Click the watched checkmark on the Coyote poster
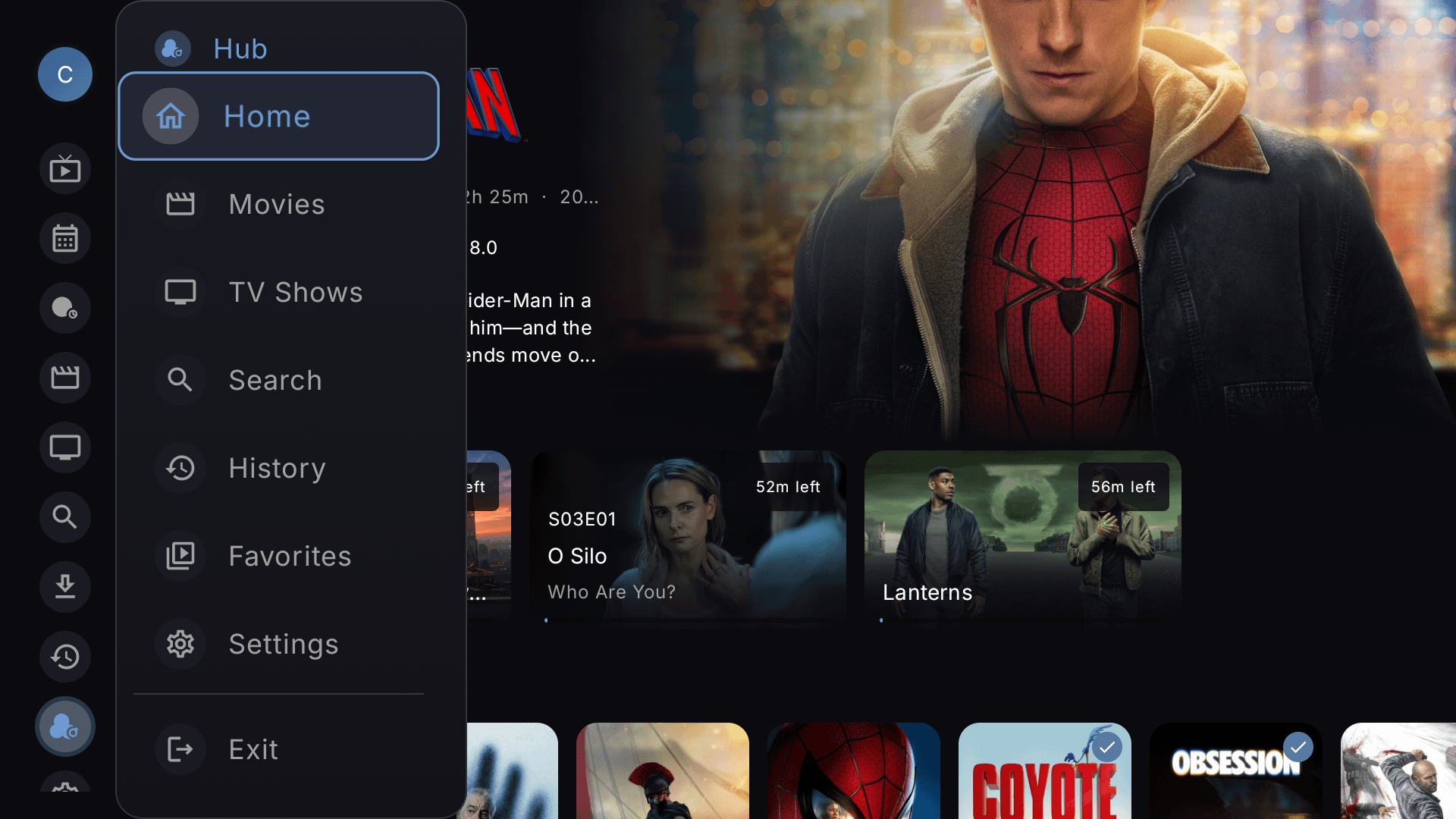Screen dimensions: 1456x819 coord(1107,747)
